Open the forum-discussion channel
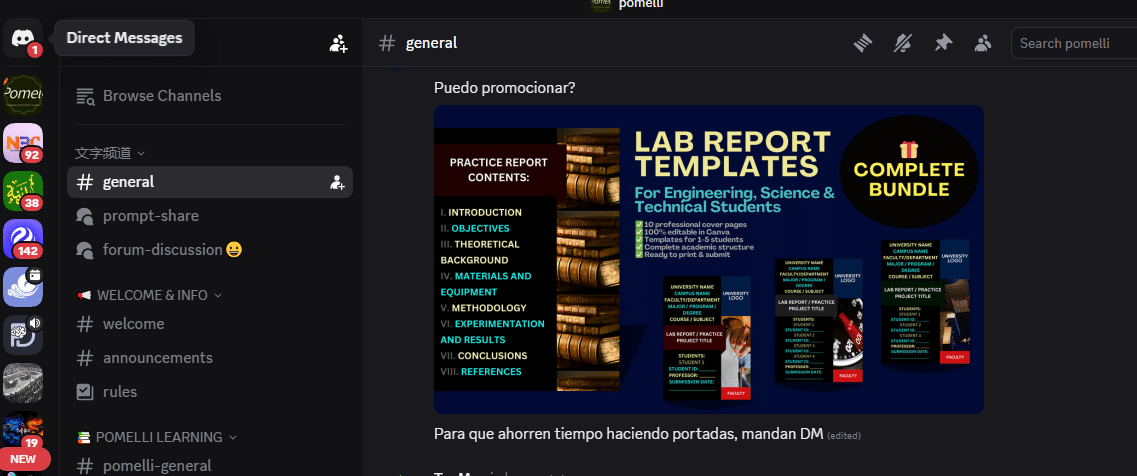The image size is (1137, 476). tap(162, 250)
